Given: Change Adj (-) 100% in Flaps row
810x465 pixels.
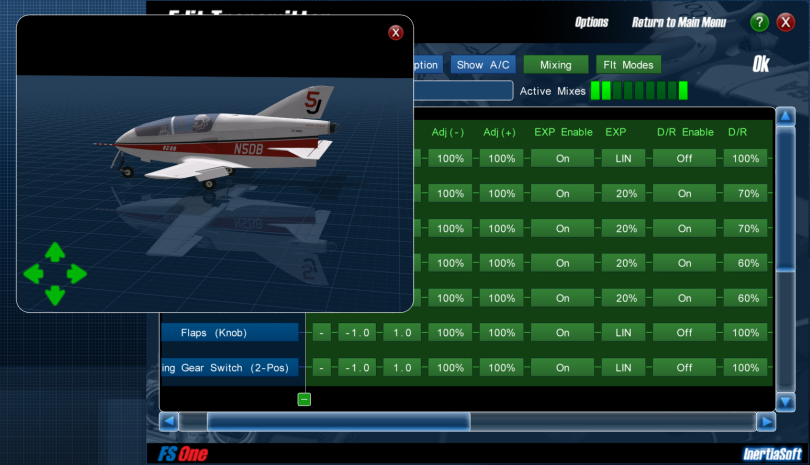Looking at the screenshot, I should coord(450,333).
